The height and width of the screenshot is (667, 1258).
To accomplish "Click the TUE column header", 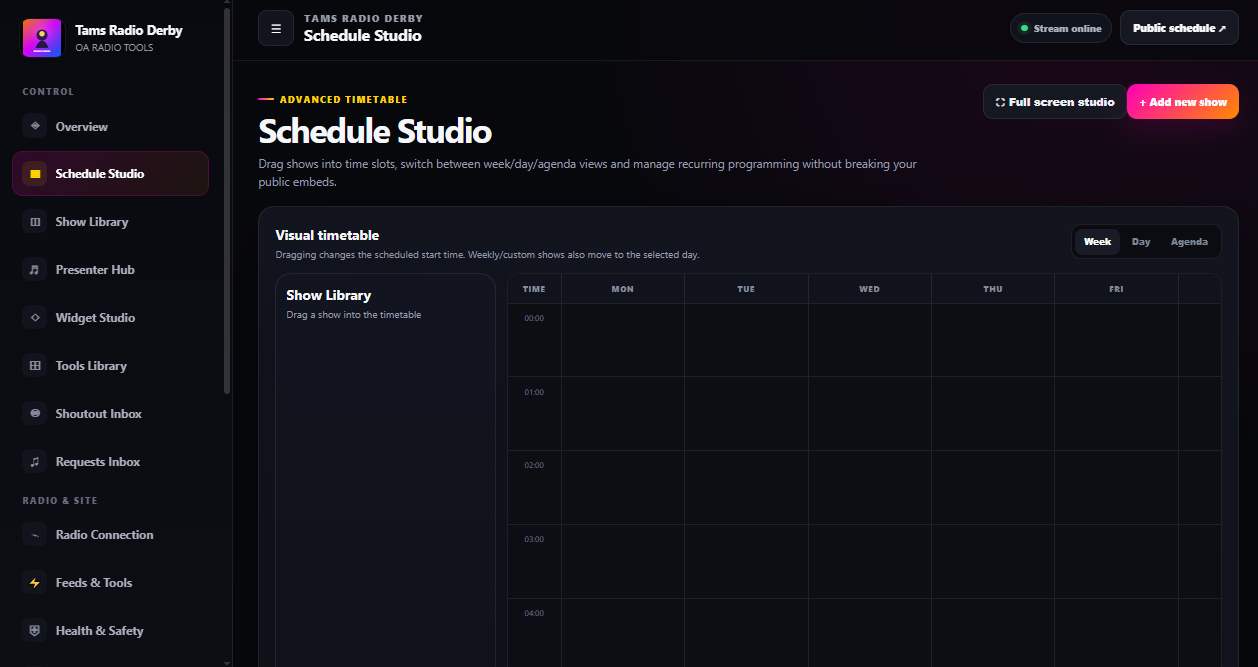I will [746, 289].
